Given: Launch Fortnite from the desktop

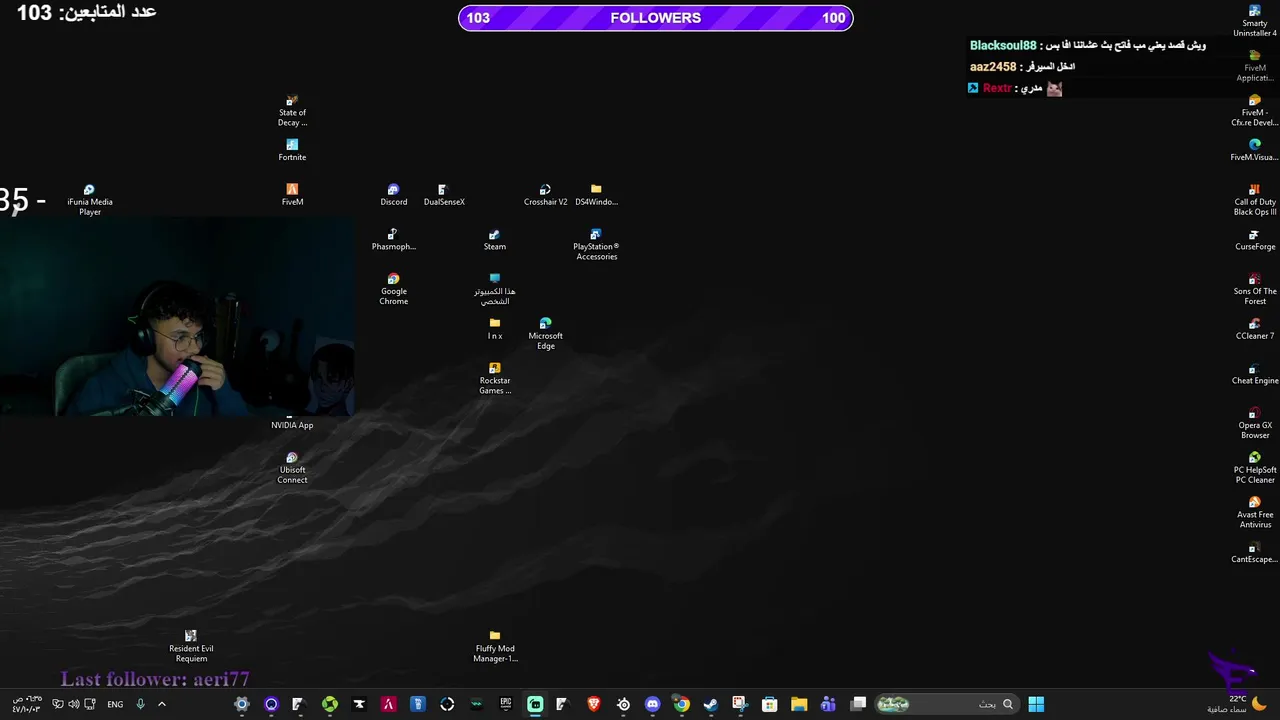Looking at the screenshot, I should 292,150.
